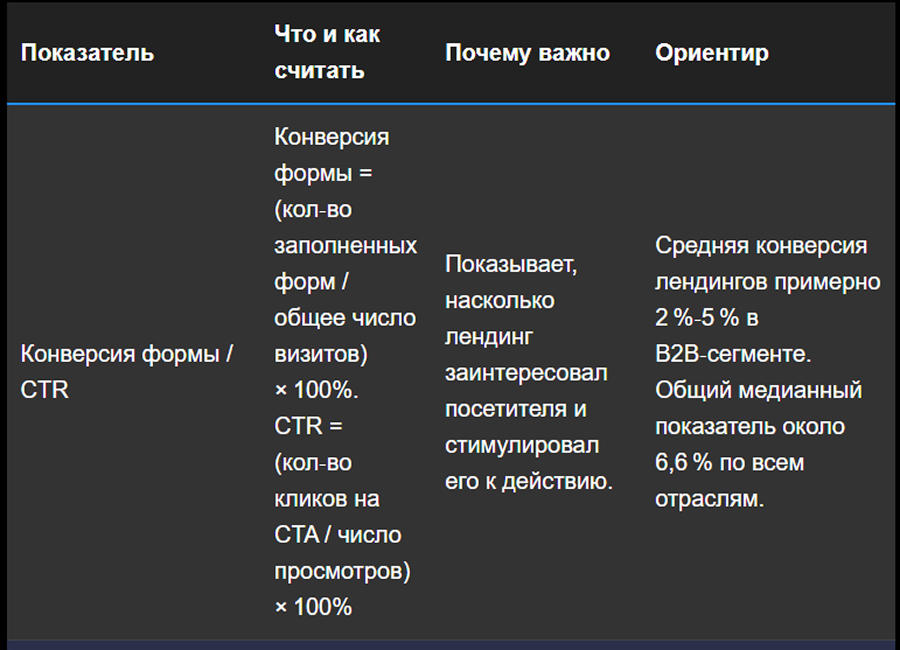Click the word "заполненных" in the formula
Screen dimensions: 900x650
coord(345,245)
